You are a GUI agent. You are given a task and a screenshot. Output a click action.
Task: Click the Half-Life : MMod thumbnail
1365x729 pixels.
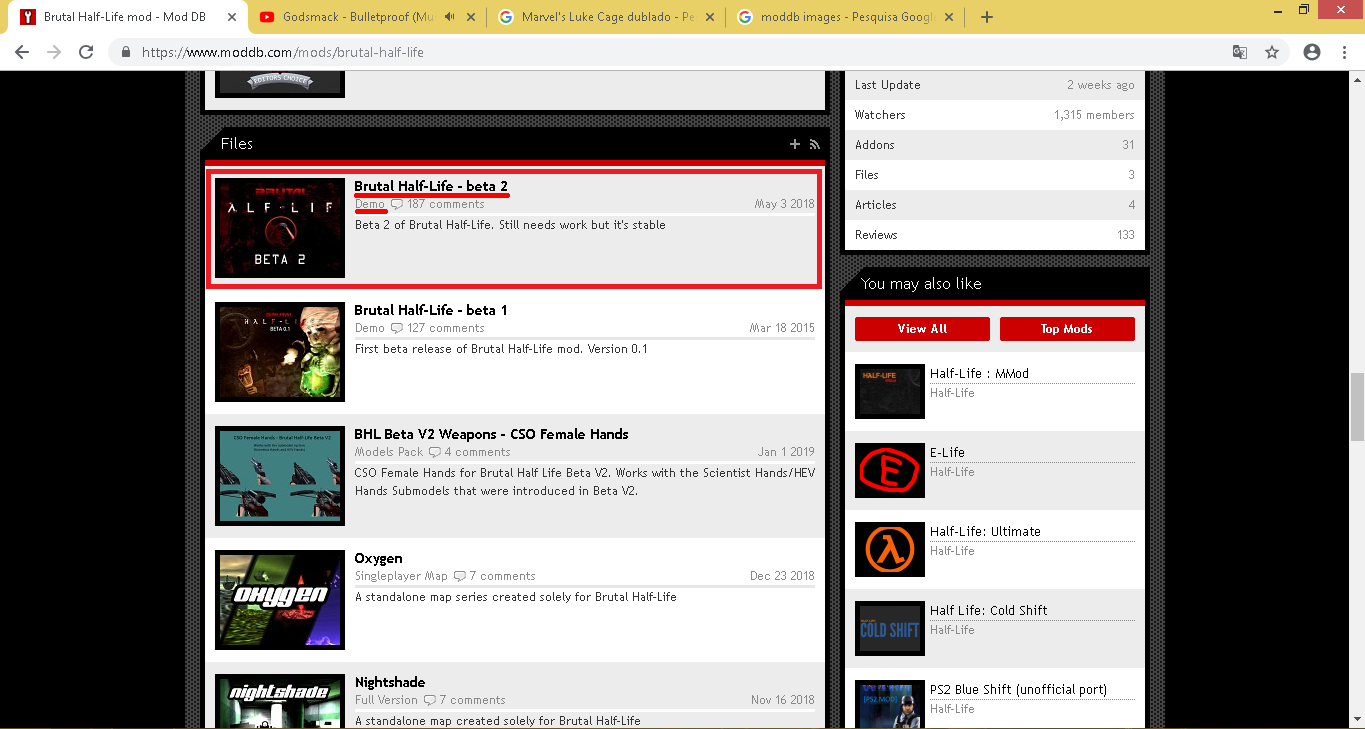click(x=890, y=392)
